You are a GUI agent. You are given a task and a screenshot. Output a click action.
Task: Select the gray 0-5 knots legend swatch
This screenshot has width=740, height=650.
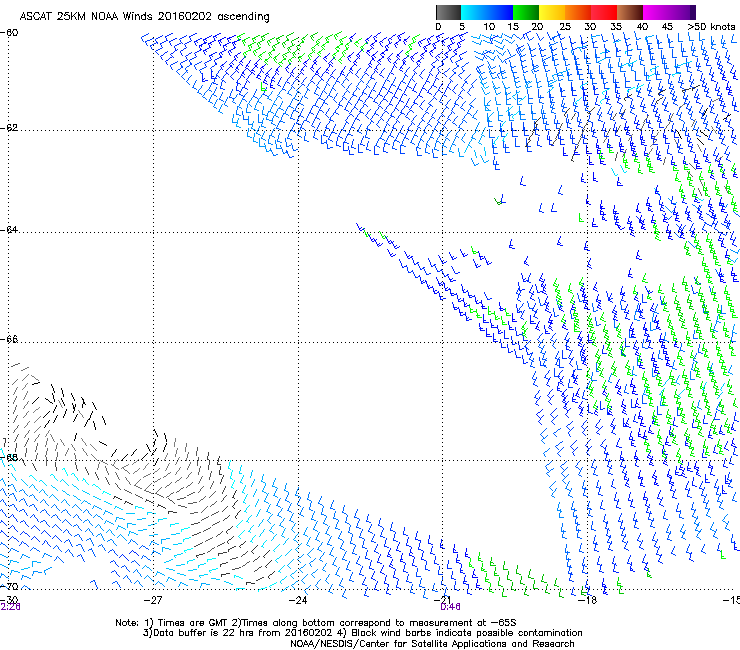click(448, 12)
